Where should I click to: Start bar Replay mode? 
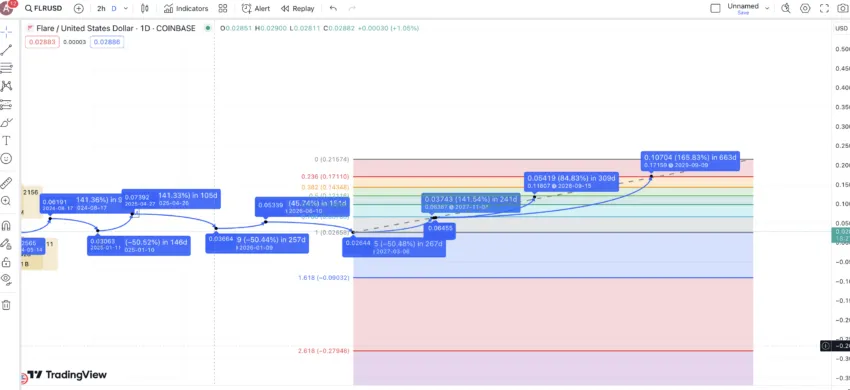[x=298, y=9]
